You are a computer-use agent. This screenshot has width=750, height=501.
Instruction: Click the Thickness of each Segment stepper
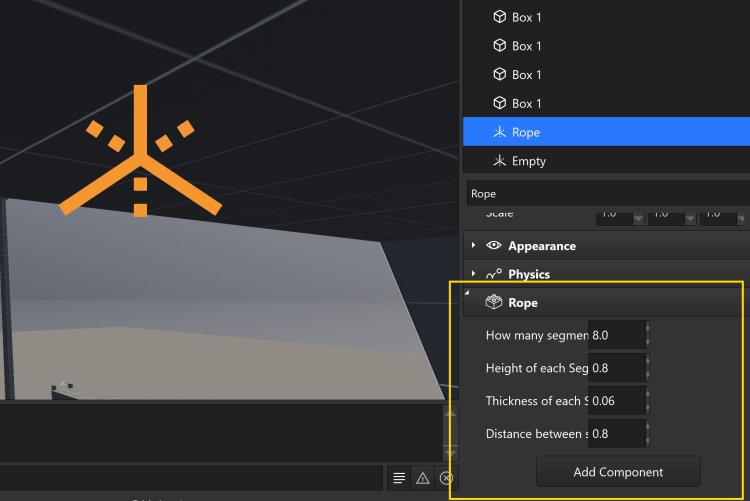[x=648, y=401]
